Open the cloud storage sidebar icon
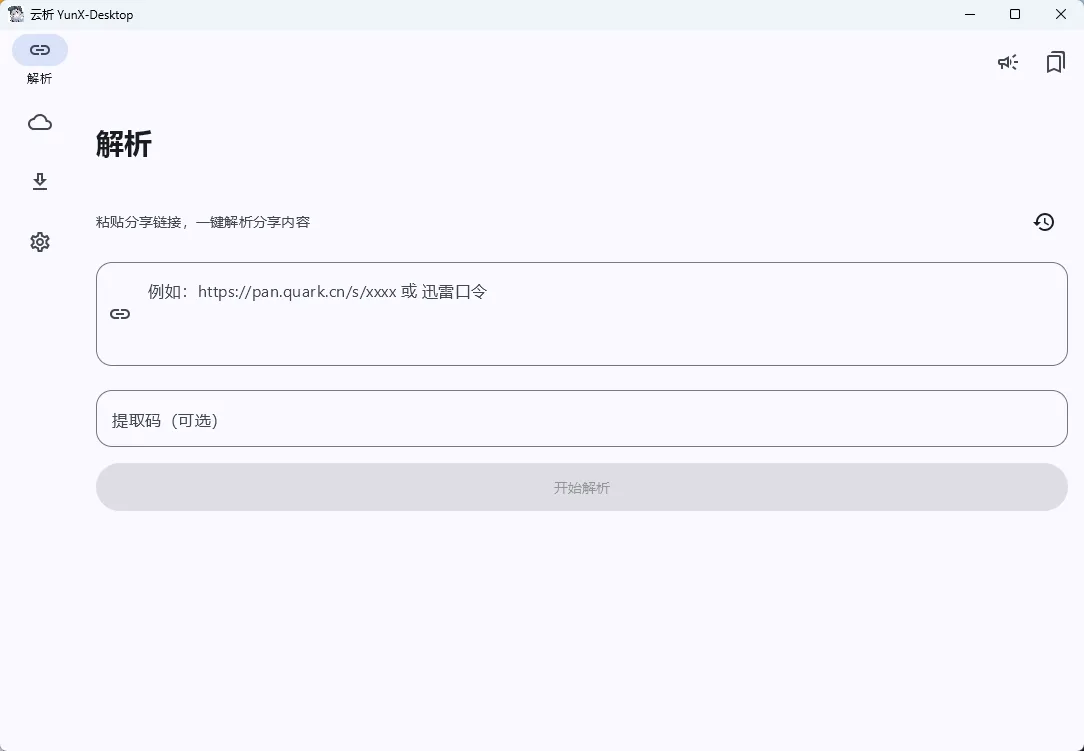1084x751 pixels. [39, 122]
